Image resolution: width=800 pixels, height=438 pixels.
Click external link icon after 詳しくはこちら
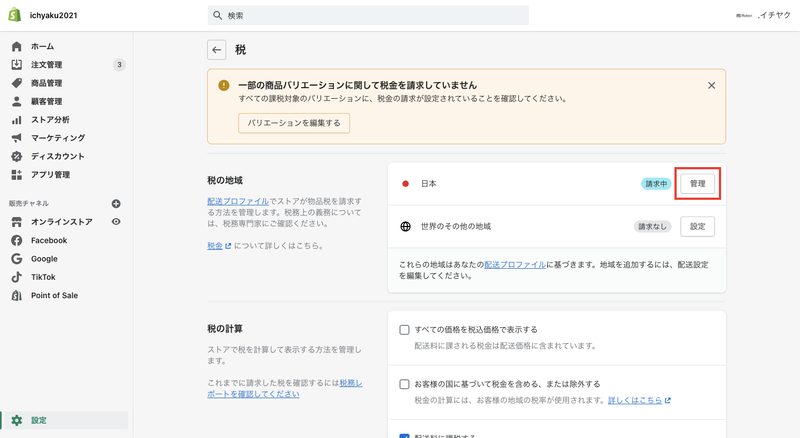[x=668, y=400]
